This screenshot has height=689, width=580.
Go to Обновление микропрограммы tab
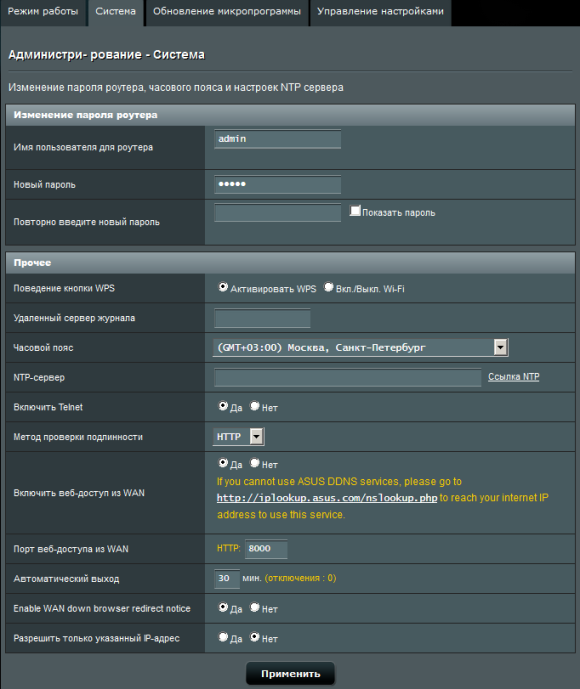click(x=227, y=12)
